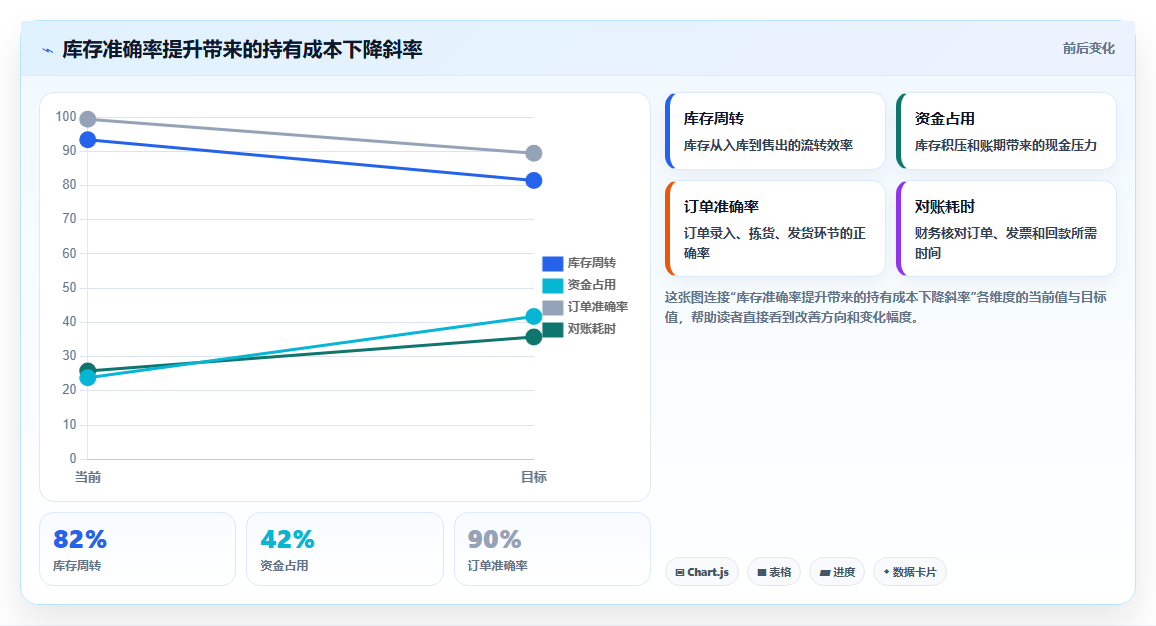
Task: Click the Chart.js tag chip
Action: (x=702, y=572)
